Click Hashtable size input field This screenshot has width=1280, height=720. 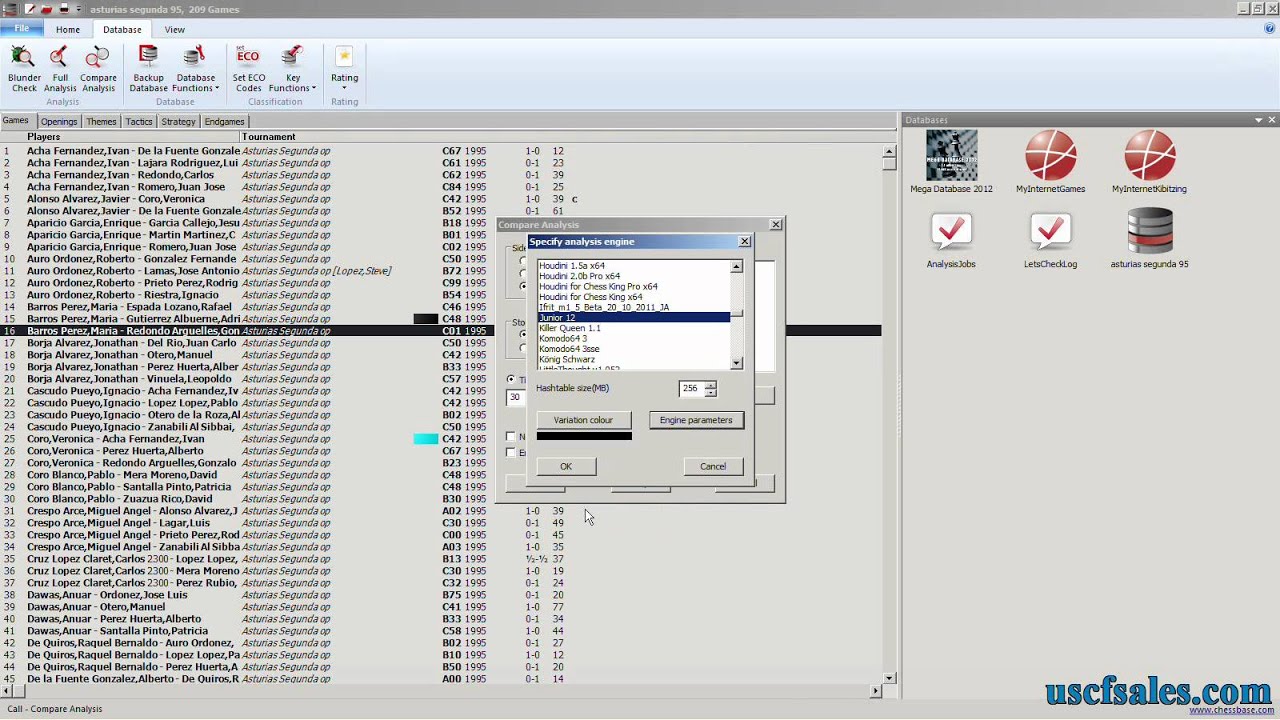pyautogui.click(x=690, y=388)
